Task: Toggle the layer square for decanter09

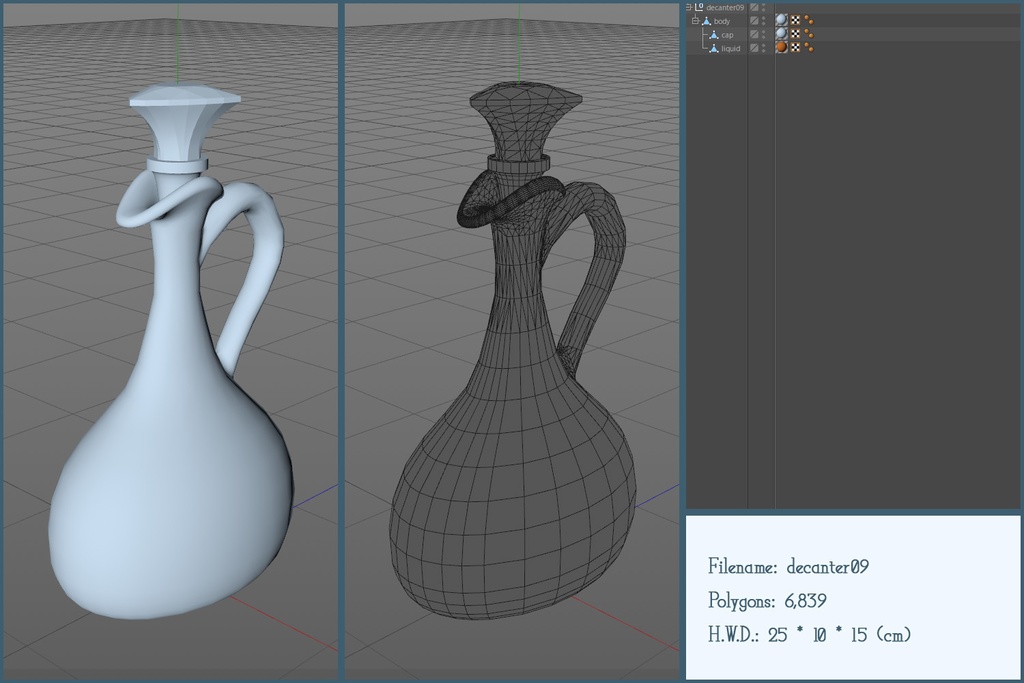Action: pos(754,7)
